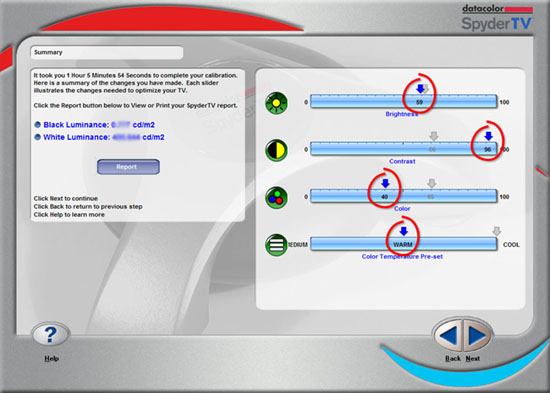Screen dimensions: 550x393
Task: Click the Brightness sun icon
Action: (276, 103)
